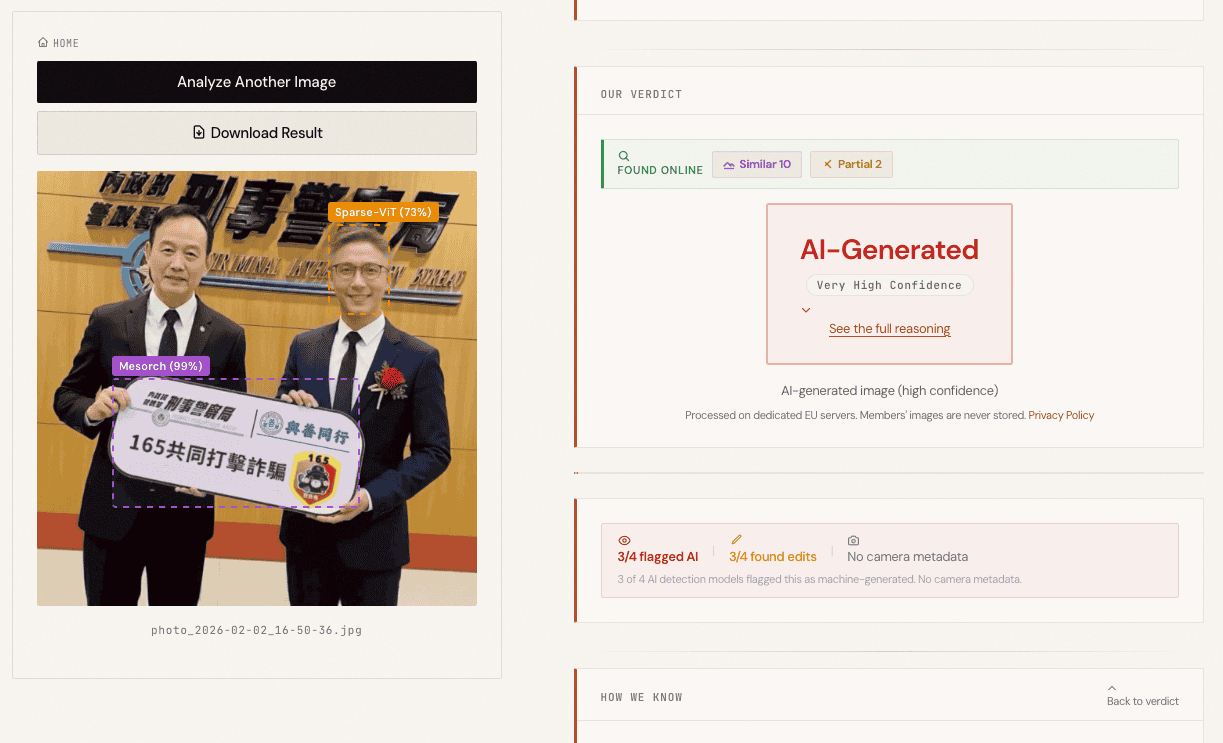Open the HOME breadcrumb link
This screenshot has height=743, width=1223.
[x=66, y=43]
